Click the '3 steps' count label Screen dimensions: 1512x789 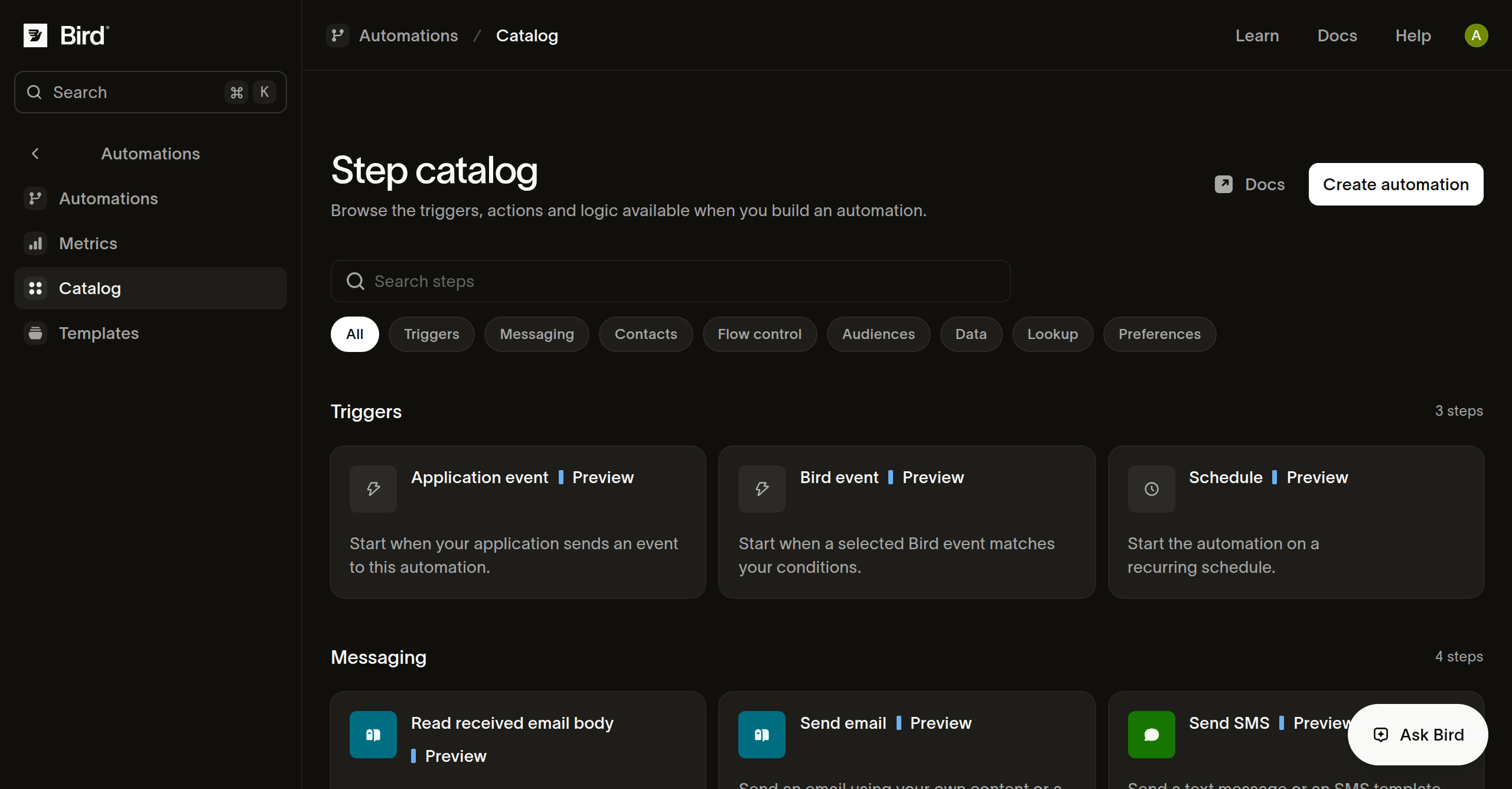pos(1459,411)
